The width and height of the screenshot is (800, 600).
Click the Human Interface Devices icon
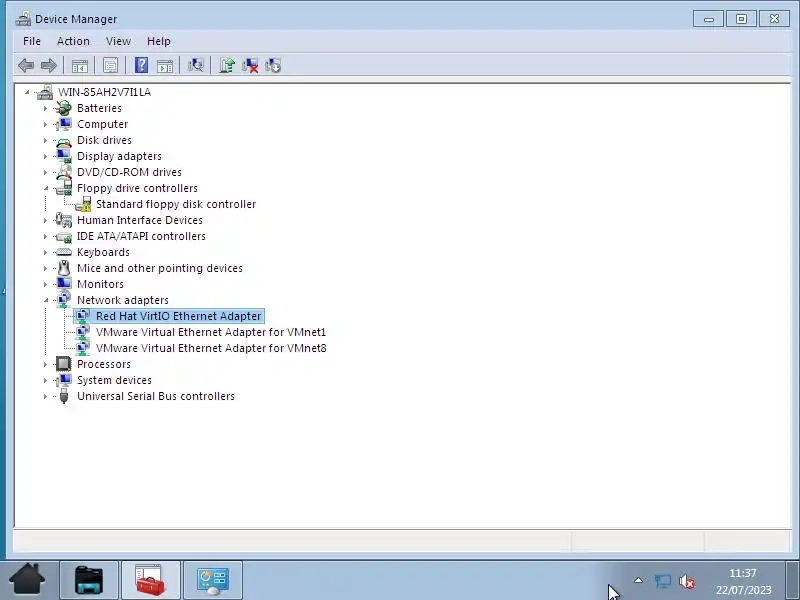64,220
